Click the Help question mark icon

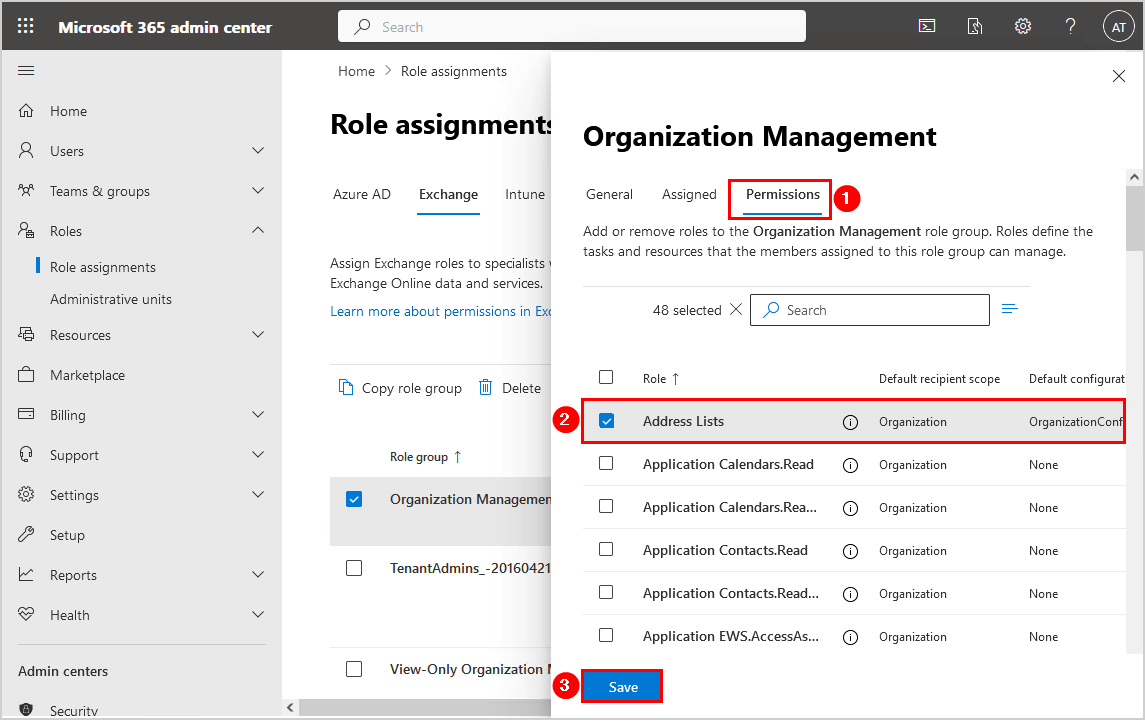coord(1070,27)
